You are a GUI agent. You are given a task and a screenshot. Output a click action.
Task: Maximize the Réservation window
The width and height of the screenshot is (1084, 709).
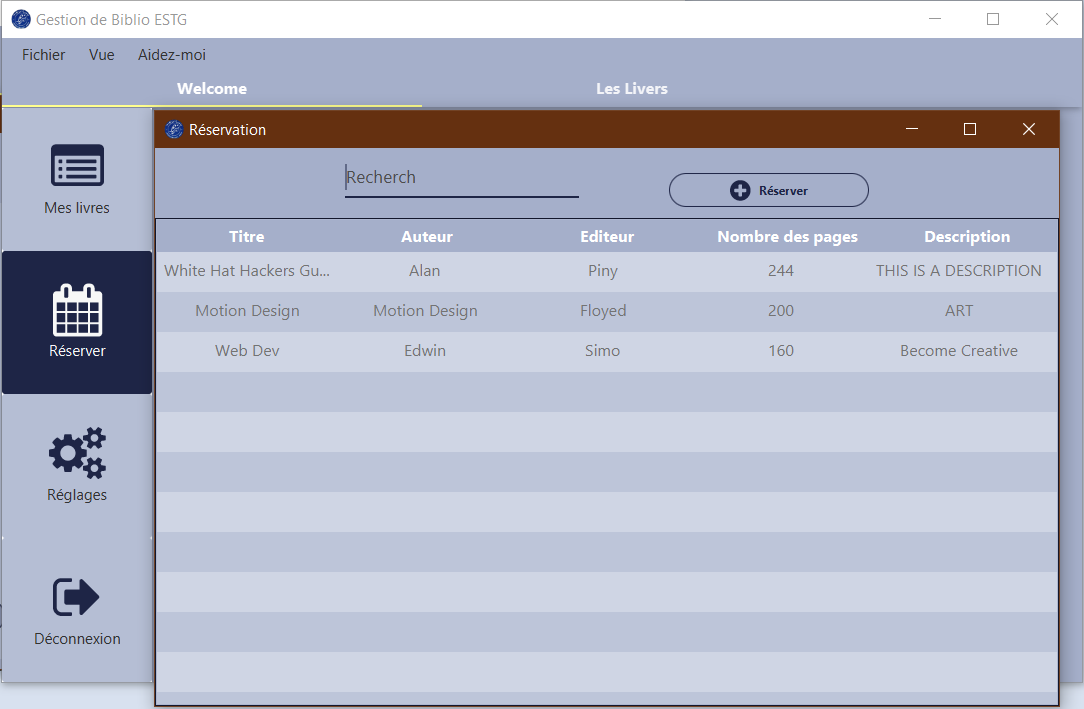coord(970,129)
